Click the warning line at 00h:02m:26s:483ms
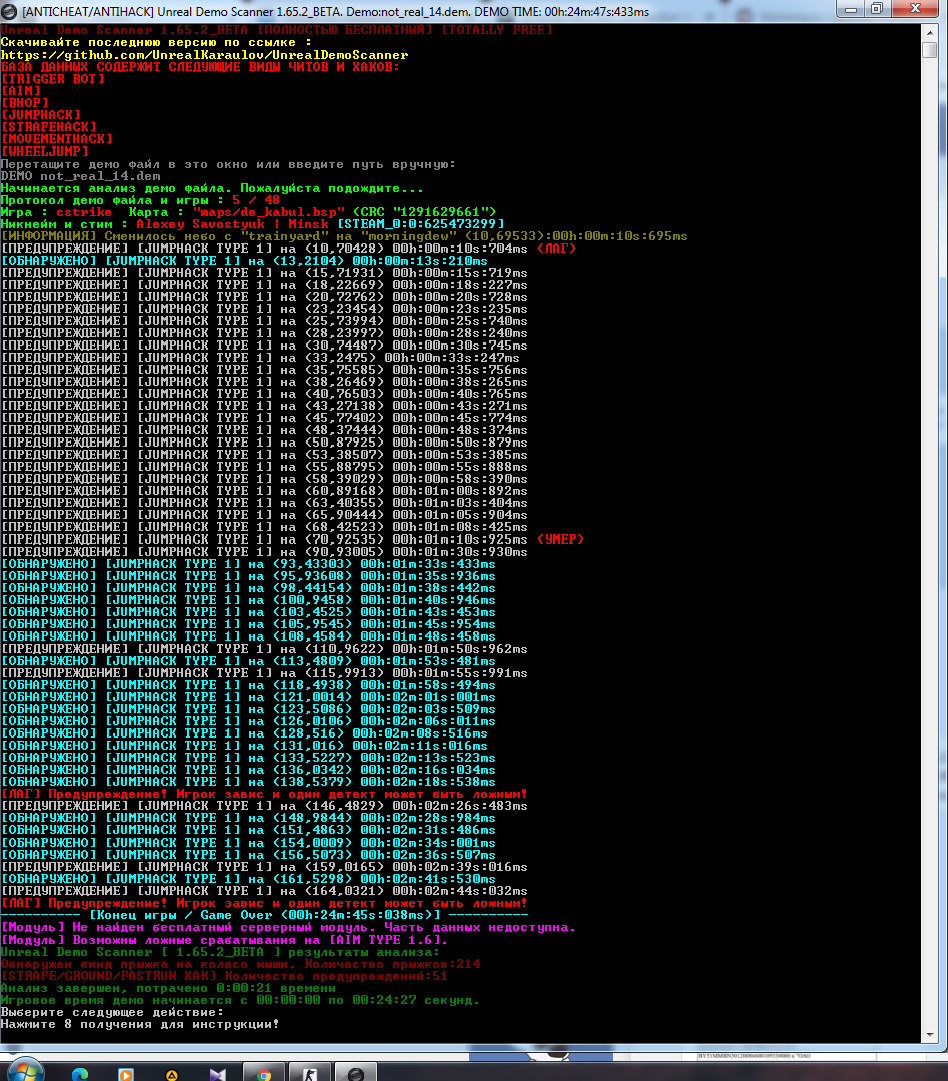Viewport: 948px width, 1081px height. pos(264,806)
